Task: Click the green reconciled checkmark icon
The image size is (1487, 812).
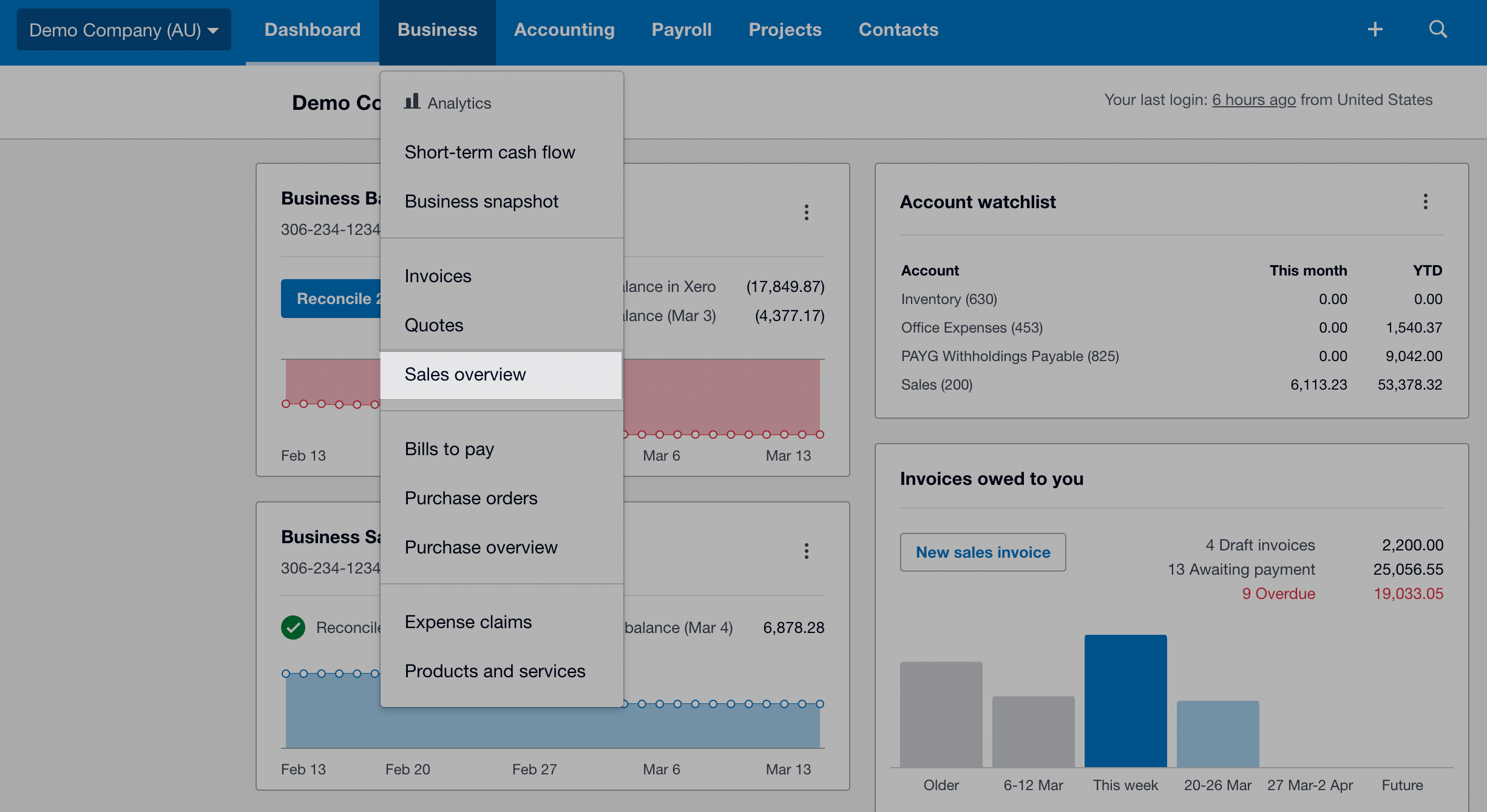Action: click(x=293, y=628)
